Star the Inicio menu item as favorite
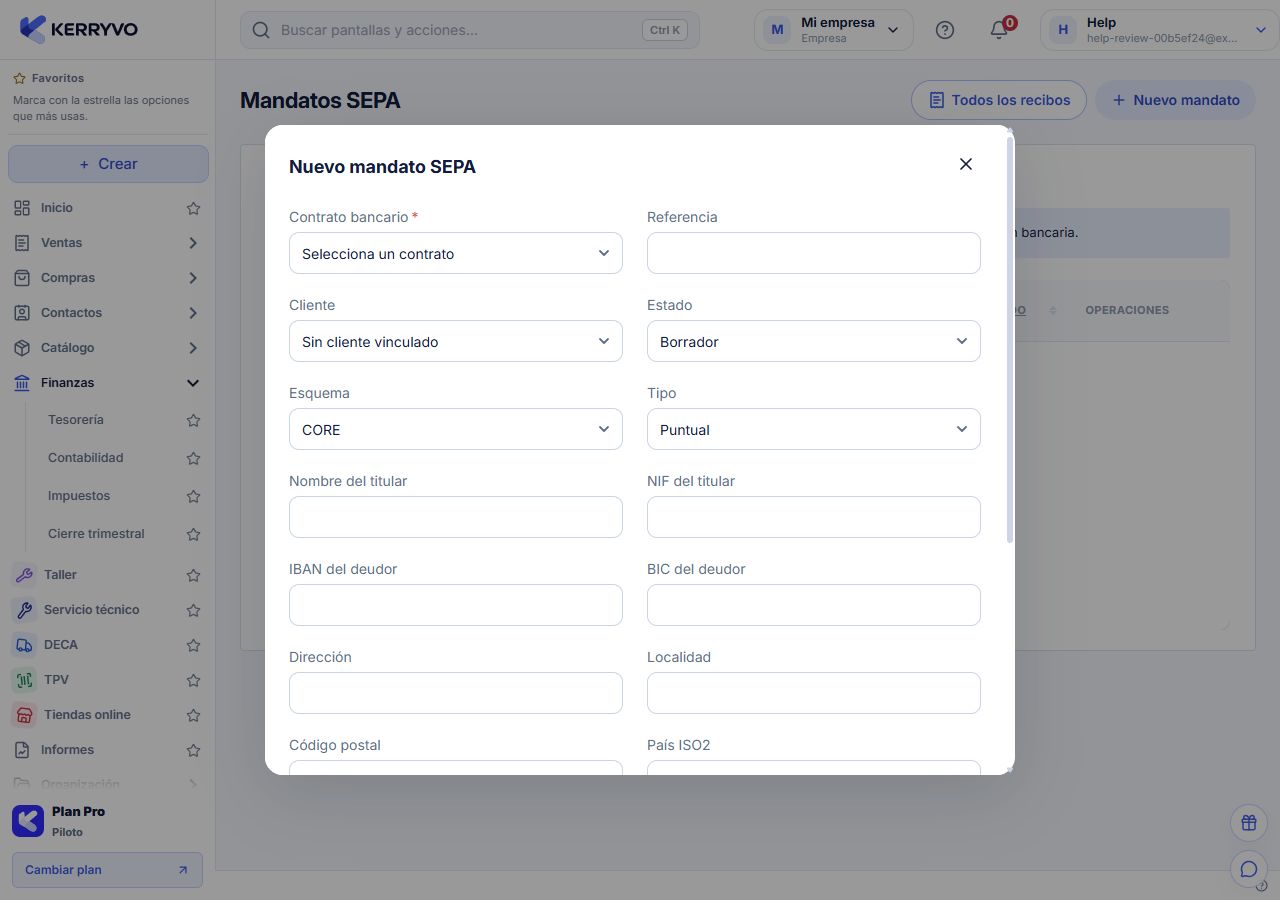The image size is (1280, 900). (x=194, y=208)
